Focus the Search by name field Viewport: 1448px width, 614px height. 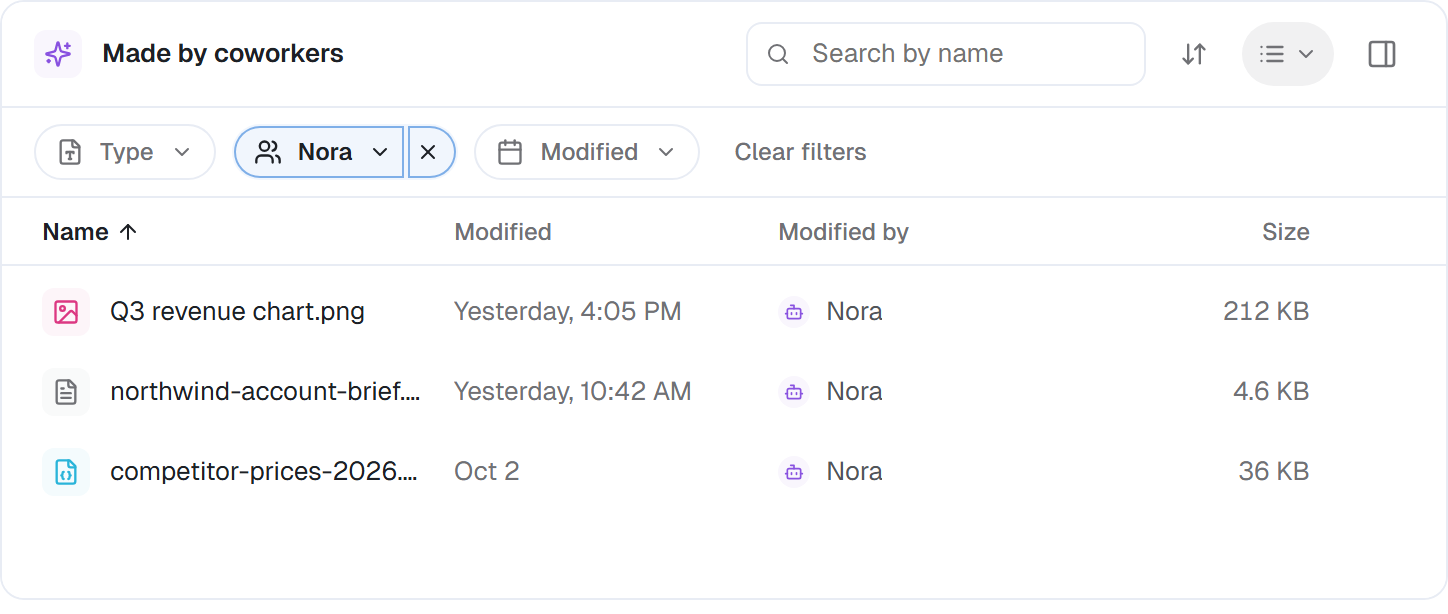pos(946,54)
